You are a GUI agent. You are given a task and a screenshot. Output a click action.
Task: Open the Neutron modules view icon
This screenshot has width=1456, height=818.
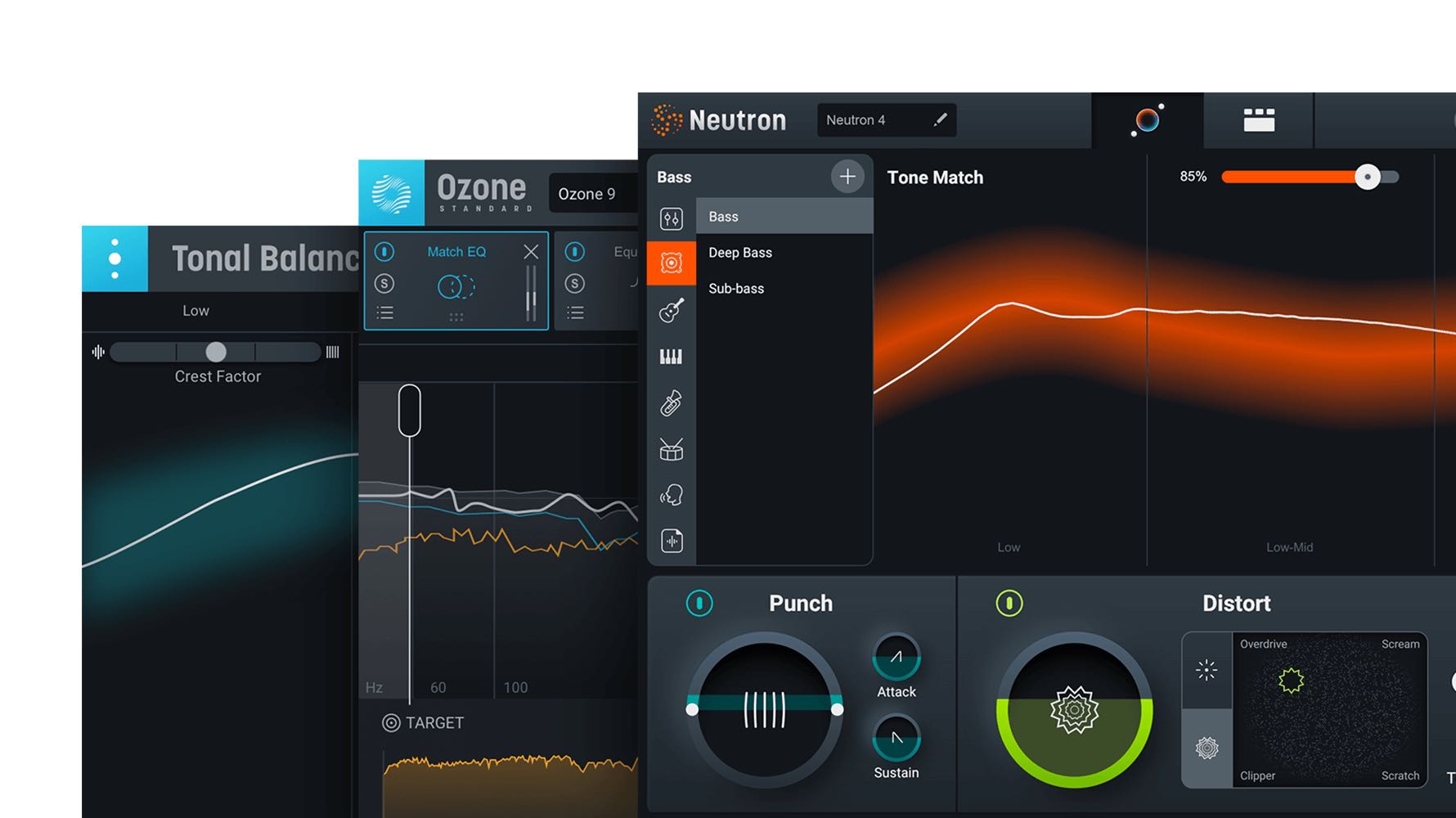(x=1259, y=120)
